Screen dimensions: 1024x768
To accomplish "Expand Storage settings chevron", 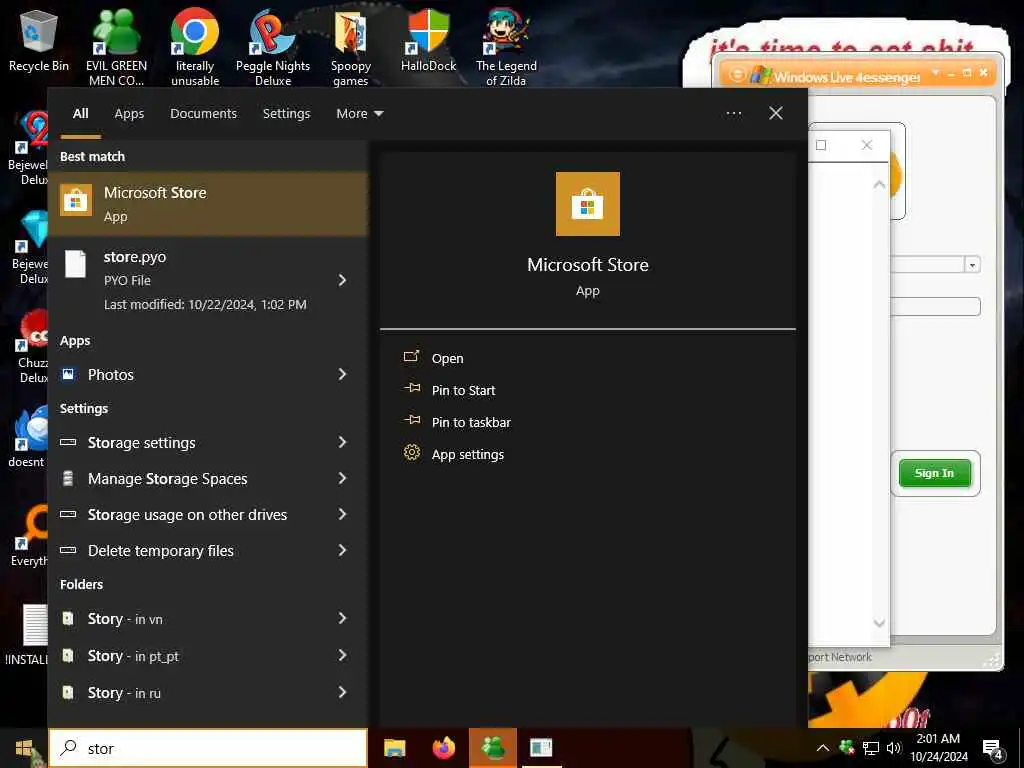I will point(342,443).
